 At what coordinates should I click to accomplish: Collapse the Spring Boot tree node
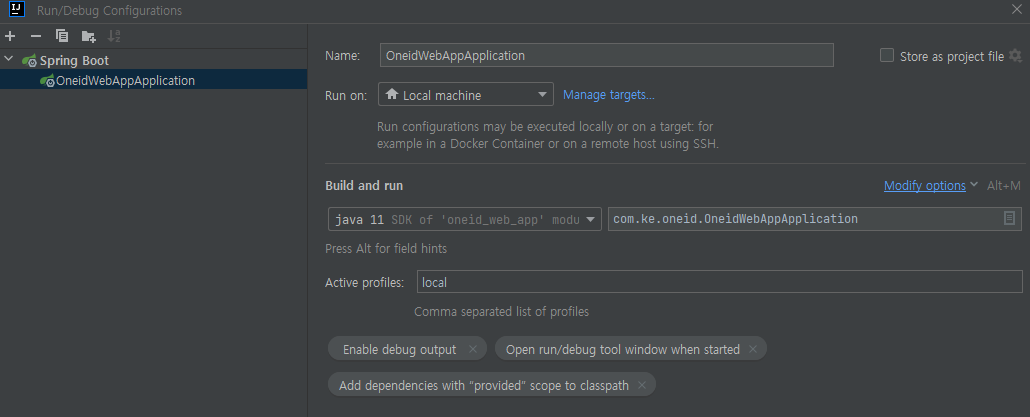[x=9, y=60]
